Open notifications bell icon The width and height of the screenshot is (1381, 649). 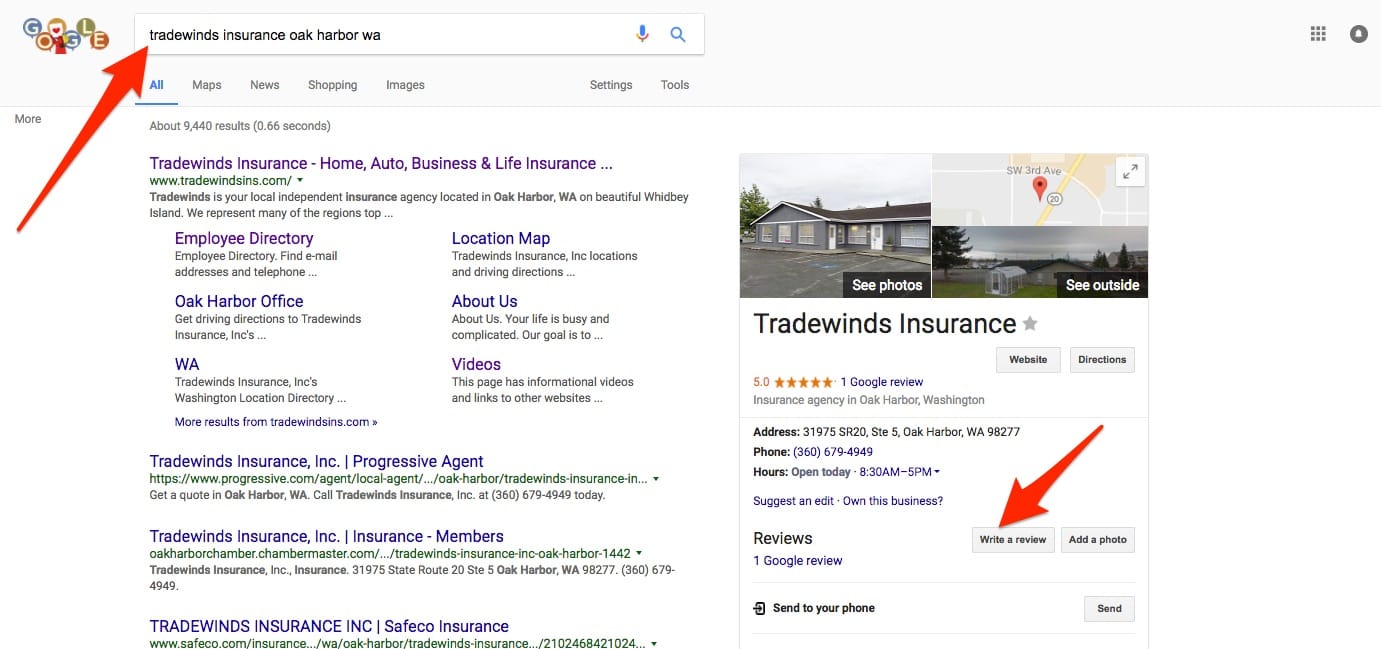click(x=1358, y=34)
